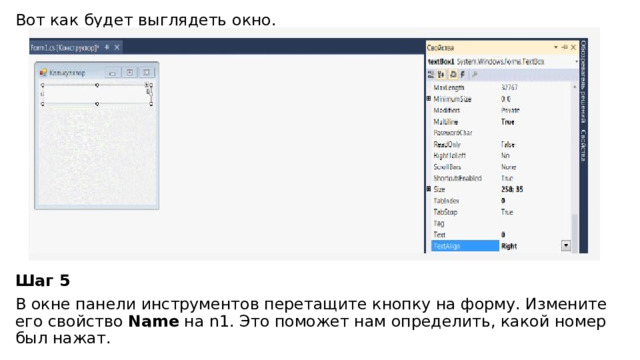The image size is (640, 360).
Task: Open the textBox1 object selector dropdown
Action: (576, 62)
